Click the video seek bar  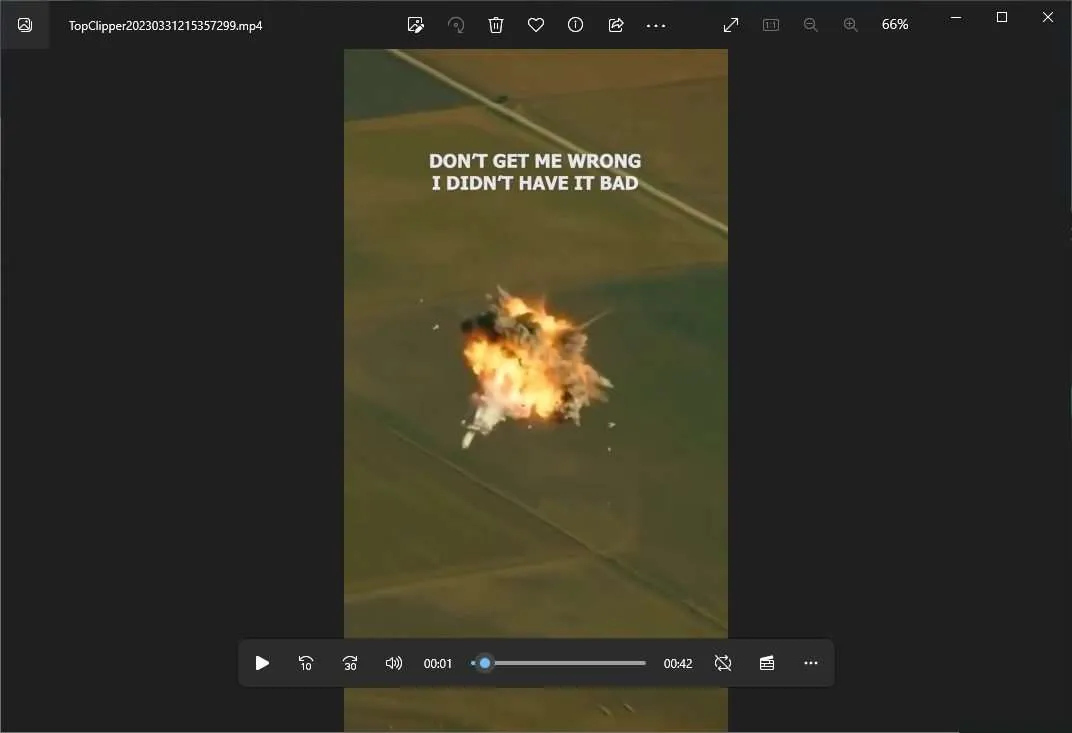coord(559,663)
